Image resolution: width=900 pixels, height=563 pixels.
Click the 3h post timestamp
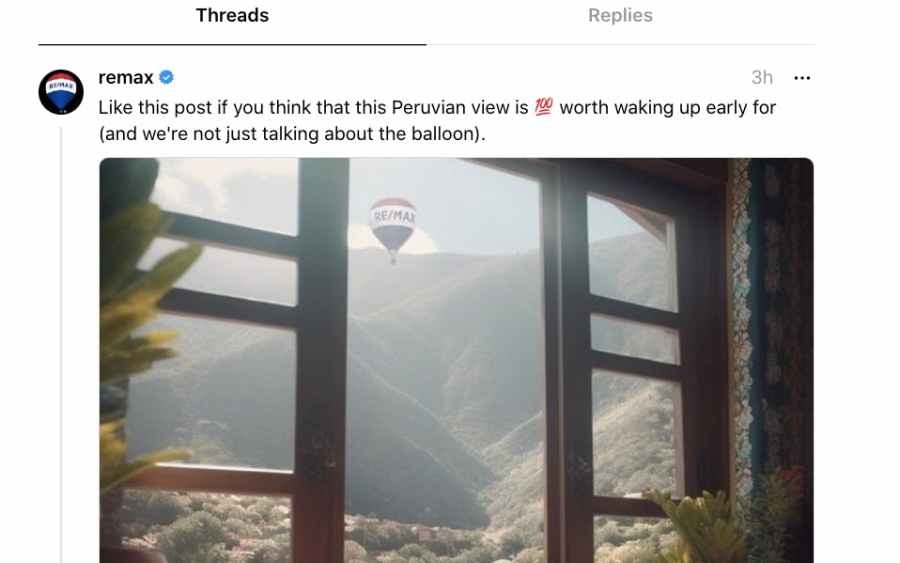(x=762, y=77)
